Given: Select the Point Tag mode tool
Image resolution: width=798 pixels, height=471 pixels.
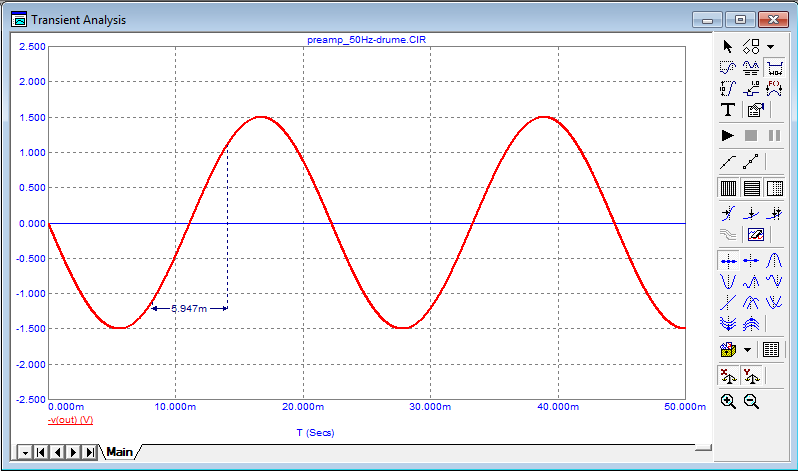Looking at the screenshot, I should [751, 89].
